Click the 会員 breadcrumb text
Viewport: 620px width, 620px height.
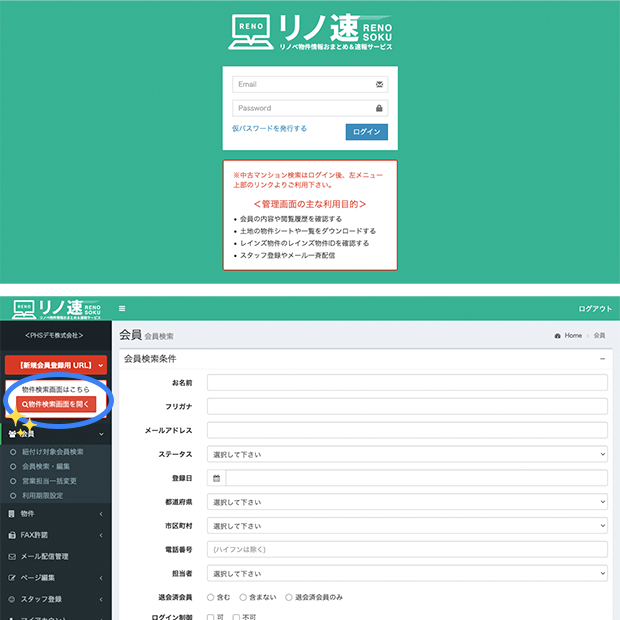coord(599,335)
